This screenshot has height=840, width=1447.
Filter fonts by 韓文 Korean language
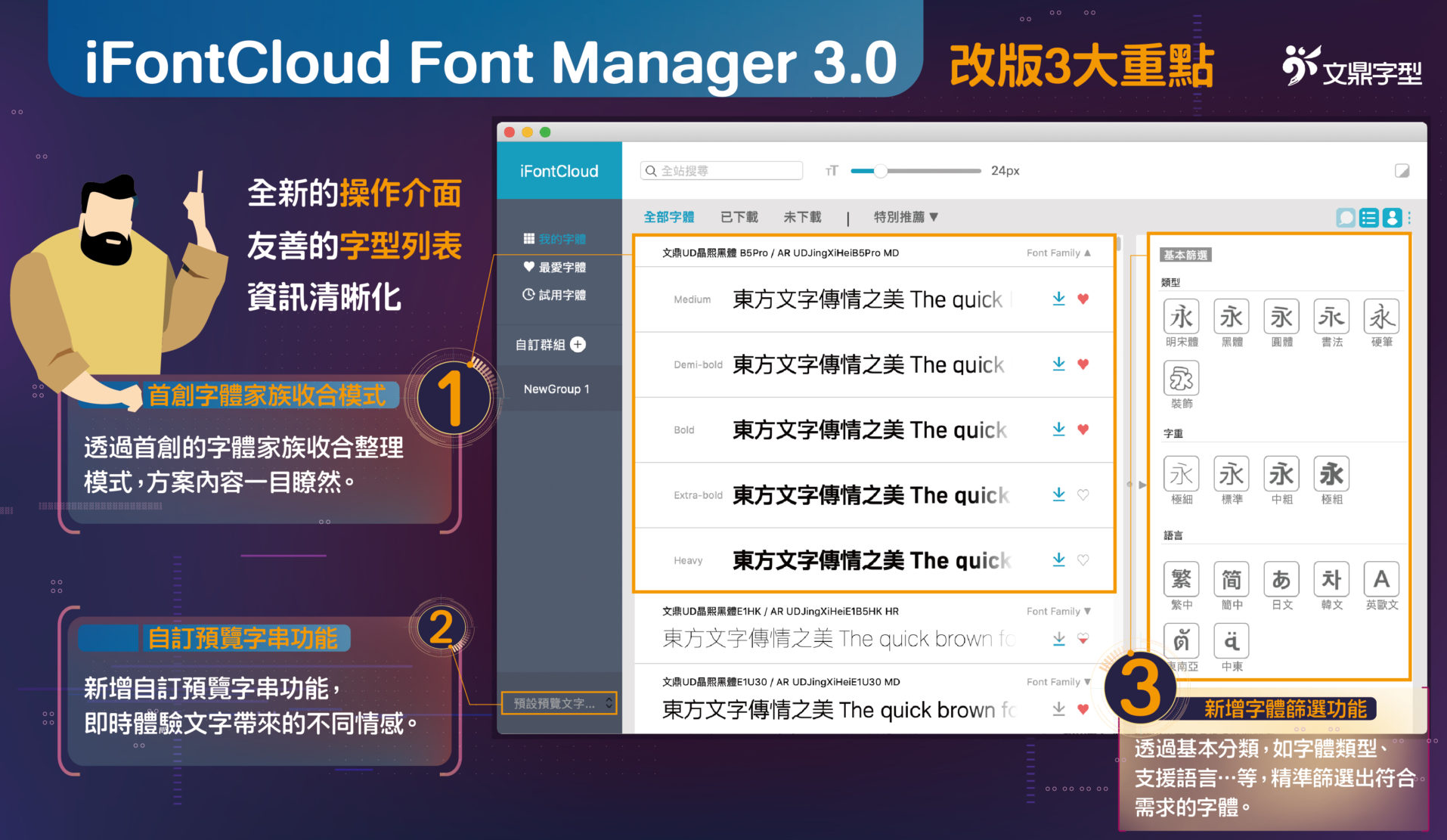(1331, 580)
